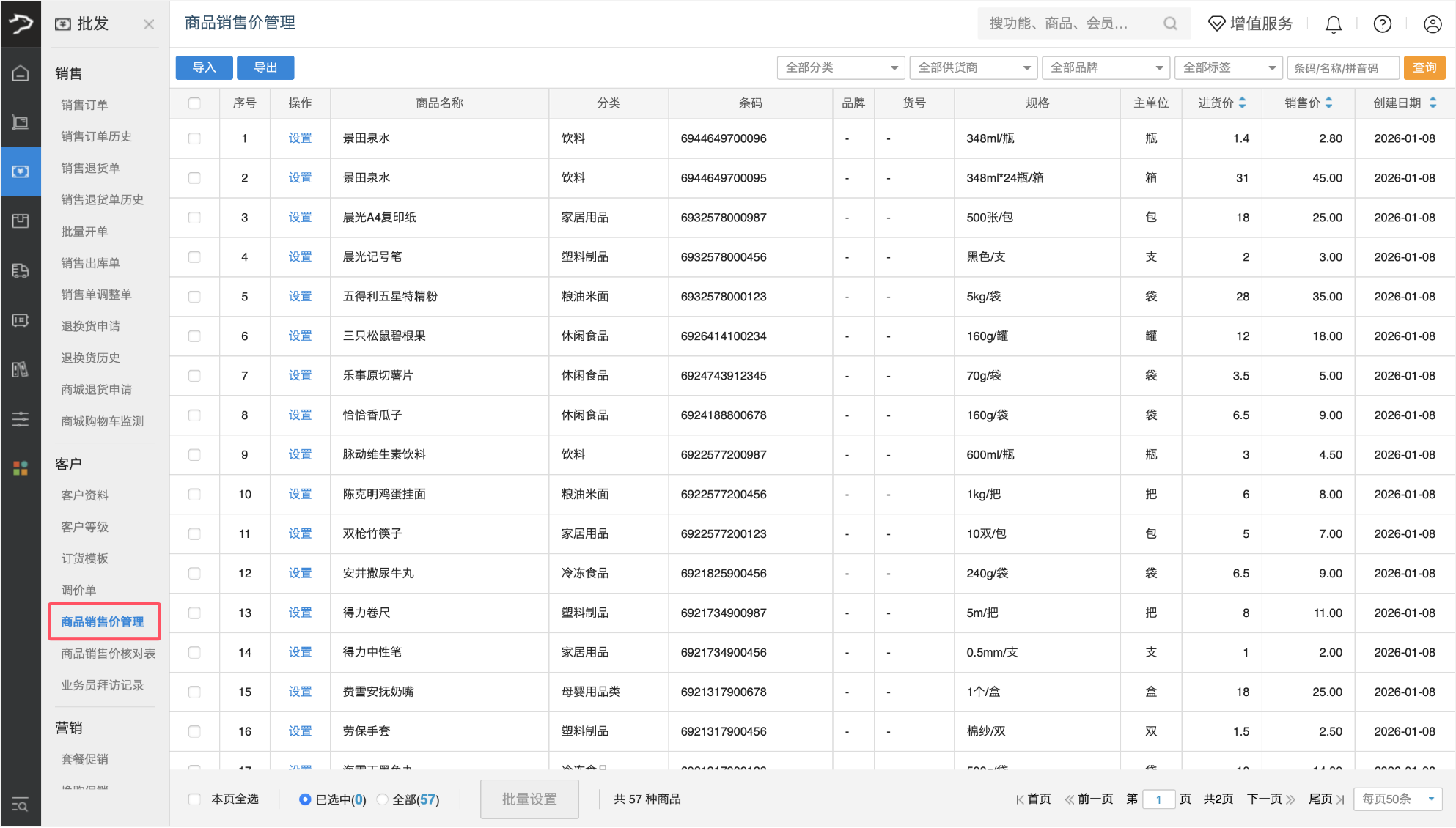Viewport: 1456px width, 828px height.
Task: Open the user account icon top right
Action: pyautogui.click(x=1433, y=23)
